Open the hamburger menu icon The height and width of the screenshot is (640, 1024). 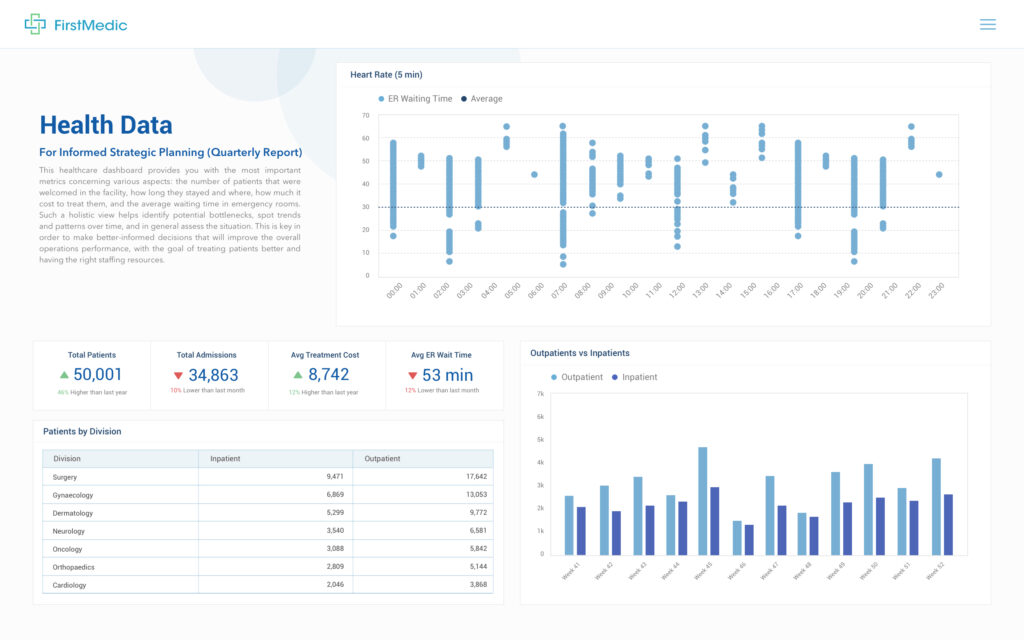click(x=987, y=24)
